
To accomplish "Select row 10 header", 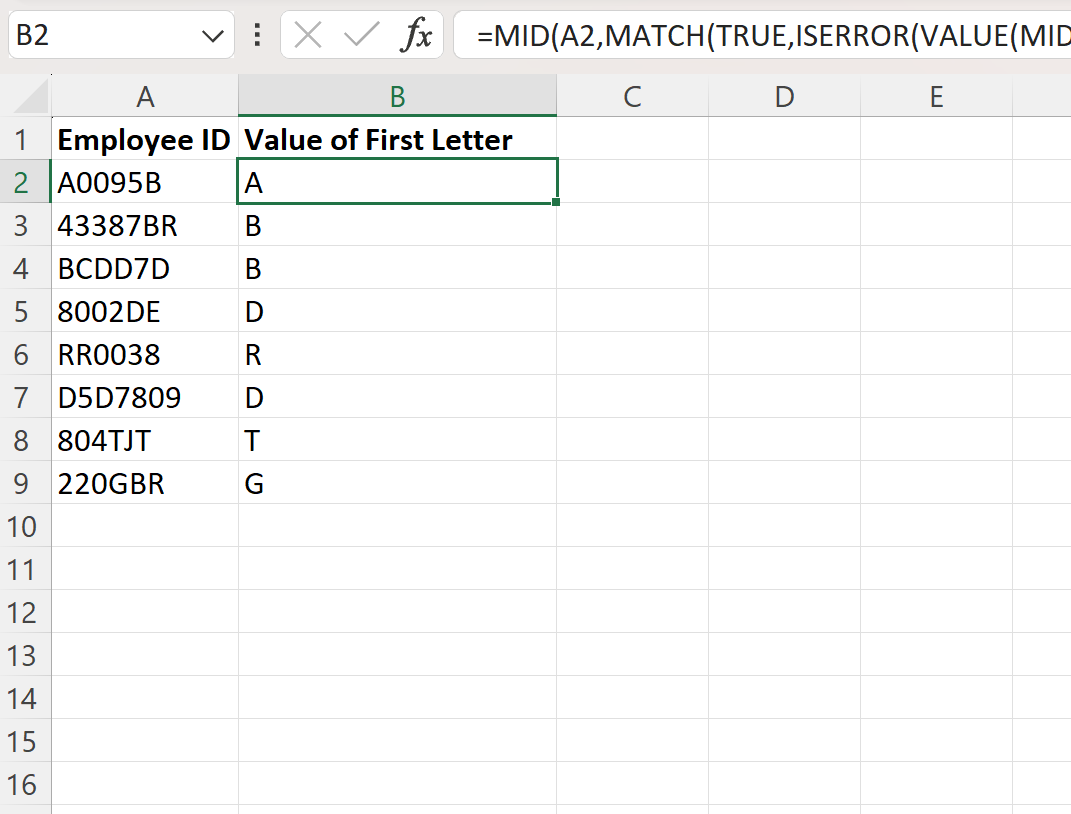I will point(25,527).
